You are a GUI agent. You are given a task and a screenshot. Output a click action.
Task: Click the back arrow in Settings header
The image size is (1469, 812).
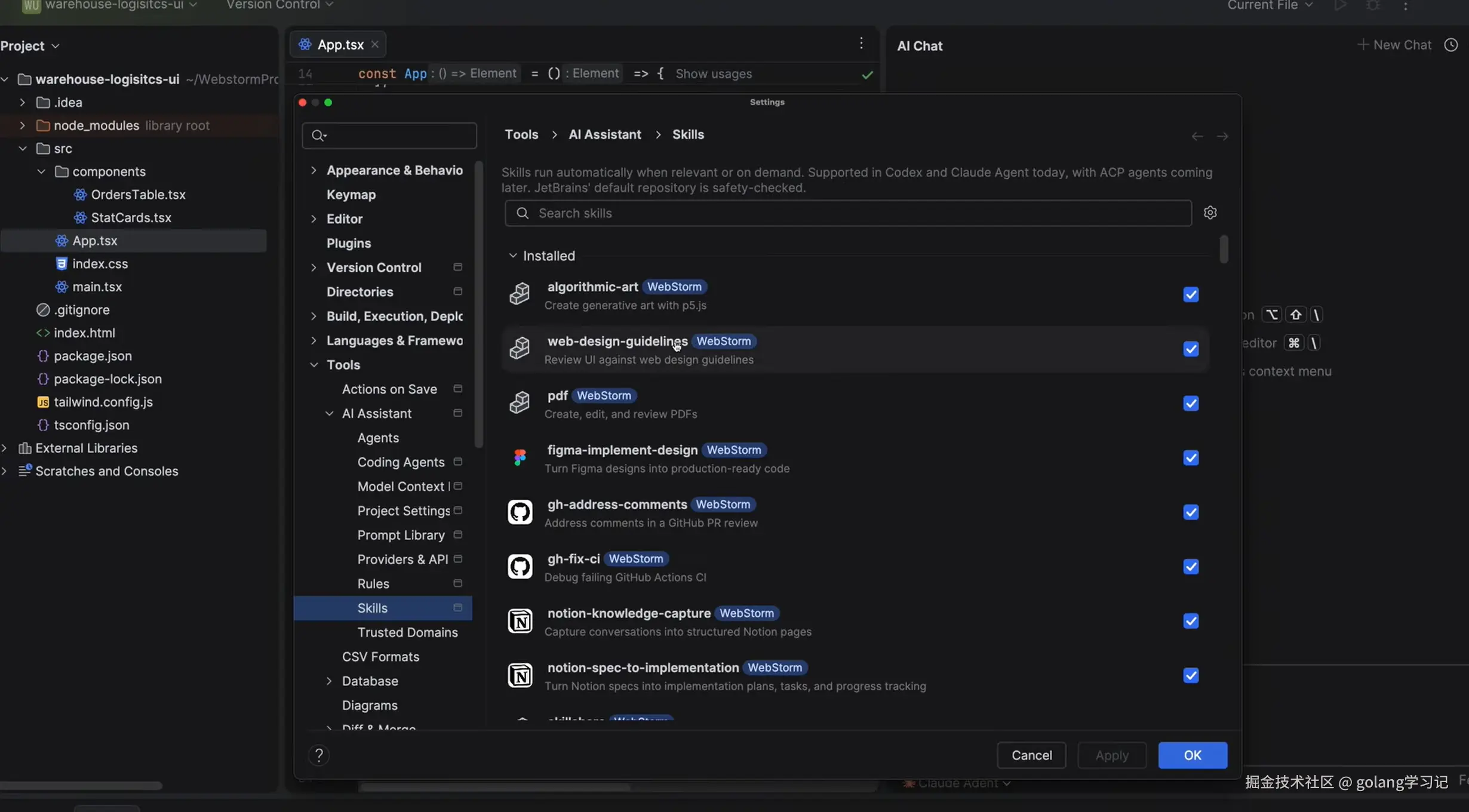[1197, 136]
